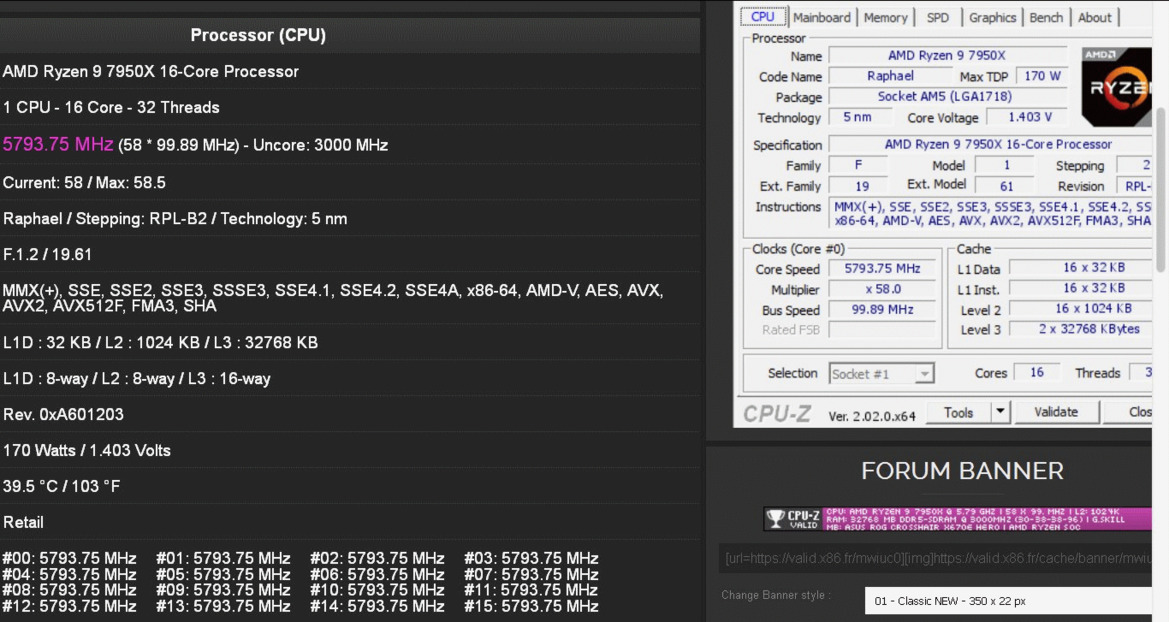1169x622 pixels.
Task: Select the CPU tab in CPU-Z
Action: pos(763,16)
